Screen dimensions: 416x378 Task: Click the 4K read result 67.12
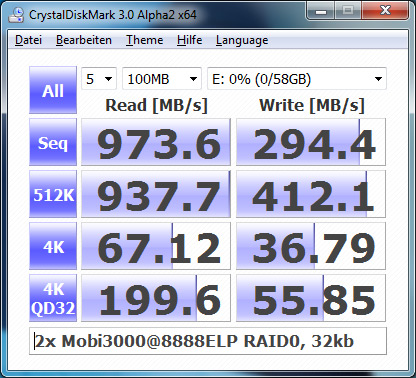point(156,246)
